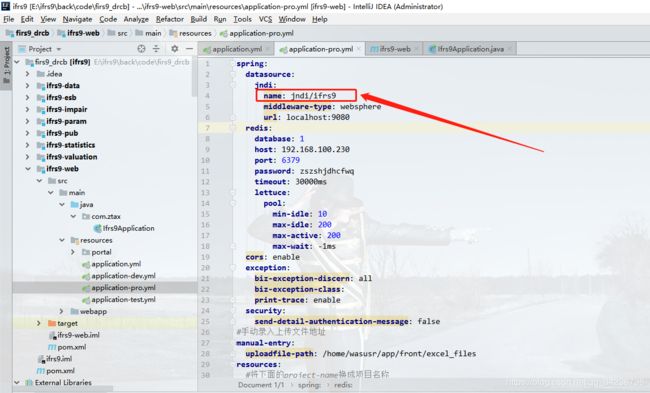
Task: Close the application-pro.yml tab
Action: (x=359, y=49)
